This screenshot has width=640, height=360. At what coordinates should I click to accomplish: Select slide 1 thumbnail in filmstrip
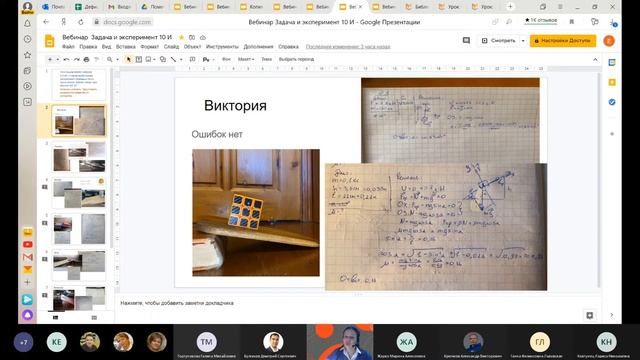pos(79,84)
